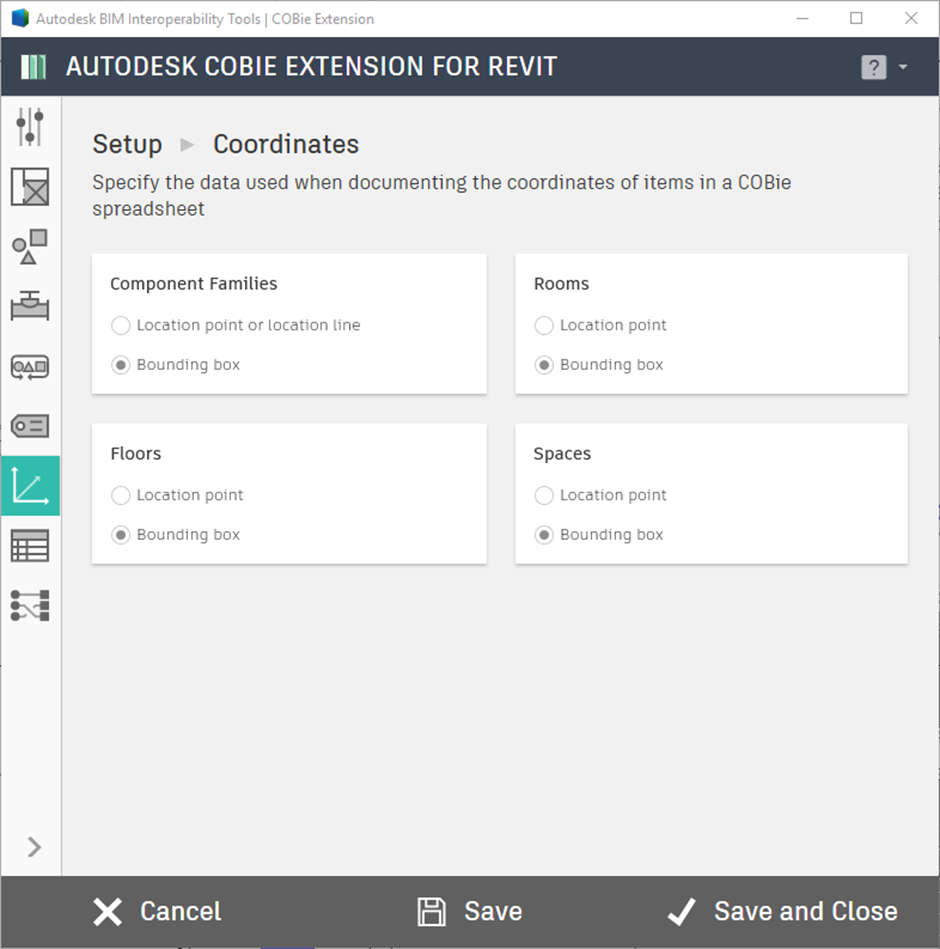
Task: Open the general settings sliders icon
Action: pos(30,126)
